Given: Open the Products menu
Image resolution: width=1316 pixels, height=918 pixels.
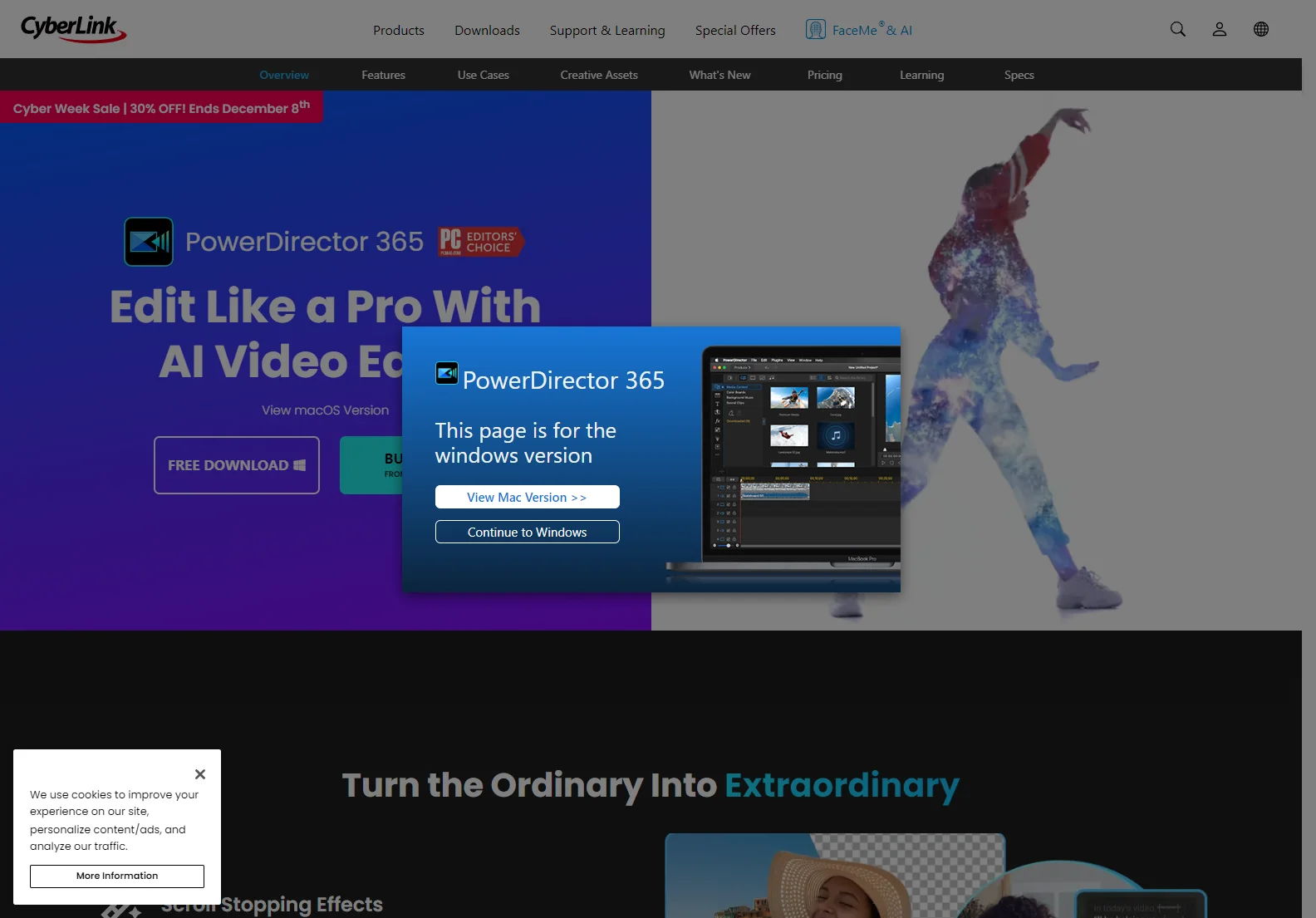Looking at the screenshot, I should (x=399, y=30).
